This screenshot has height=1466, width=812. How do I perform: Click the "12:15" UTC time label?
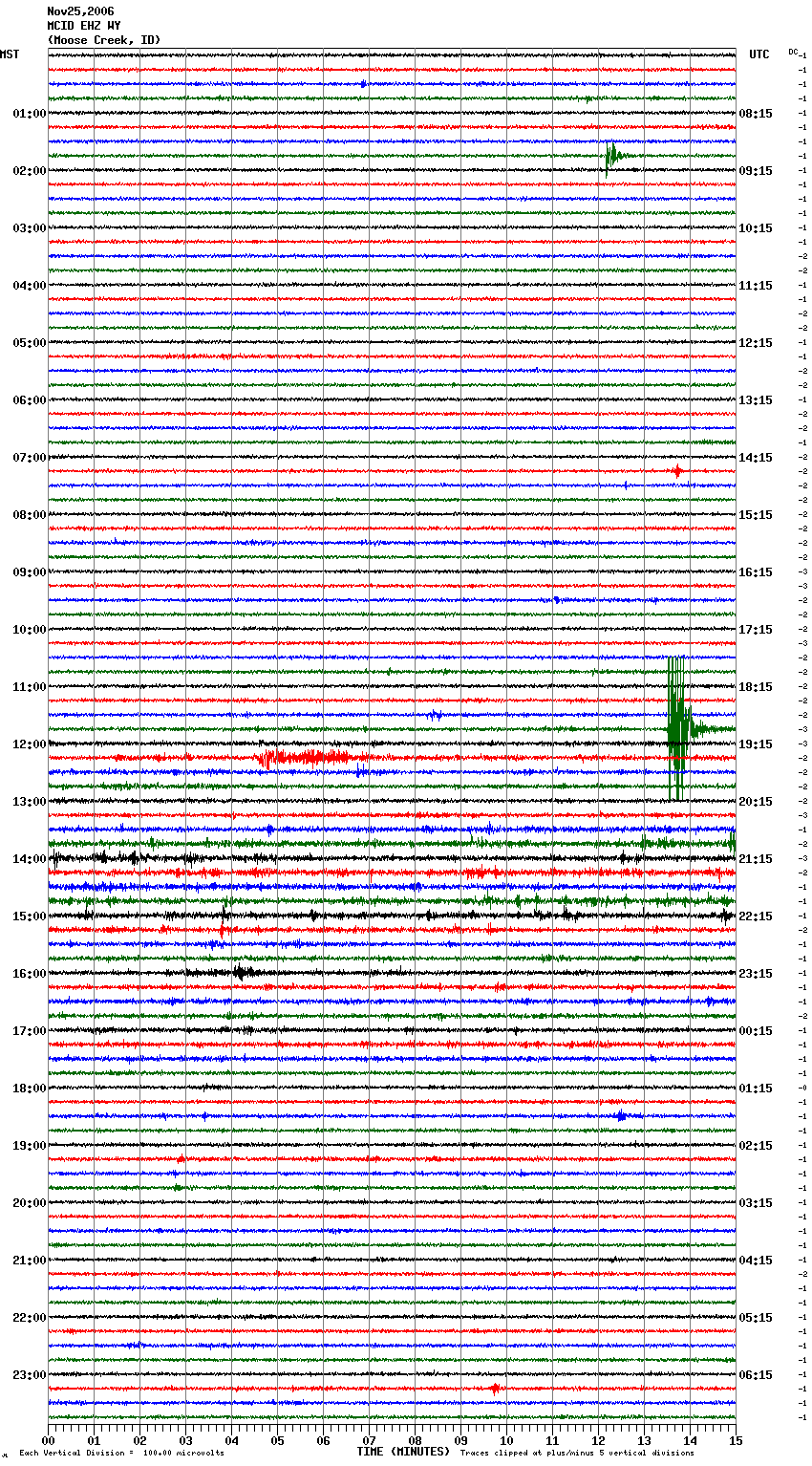756,343
